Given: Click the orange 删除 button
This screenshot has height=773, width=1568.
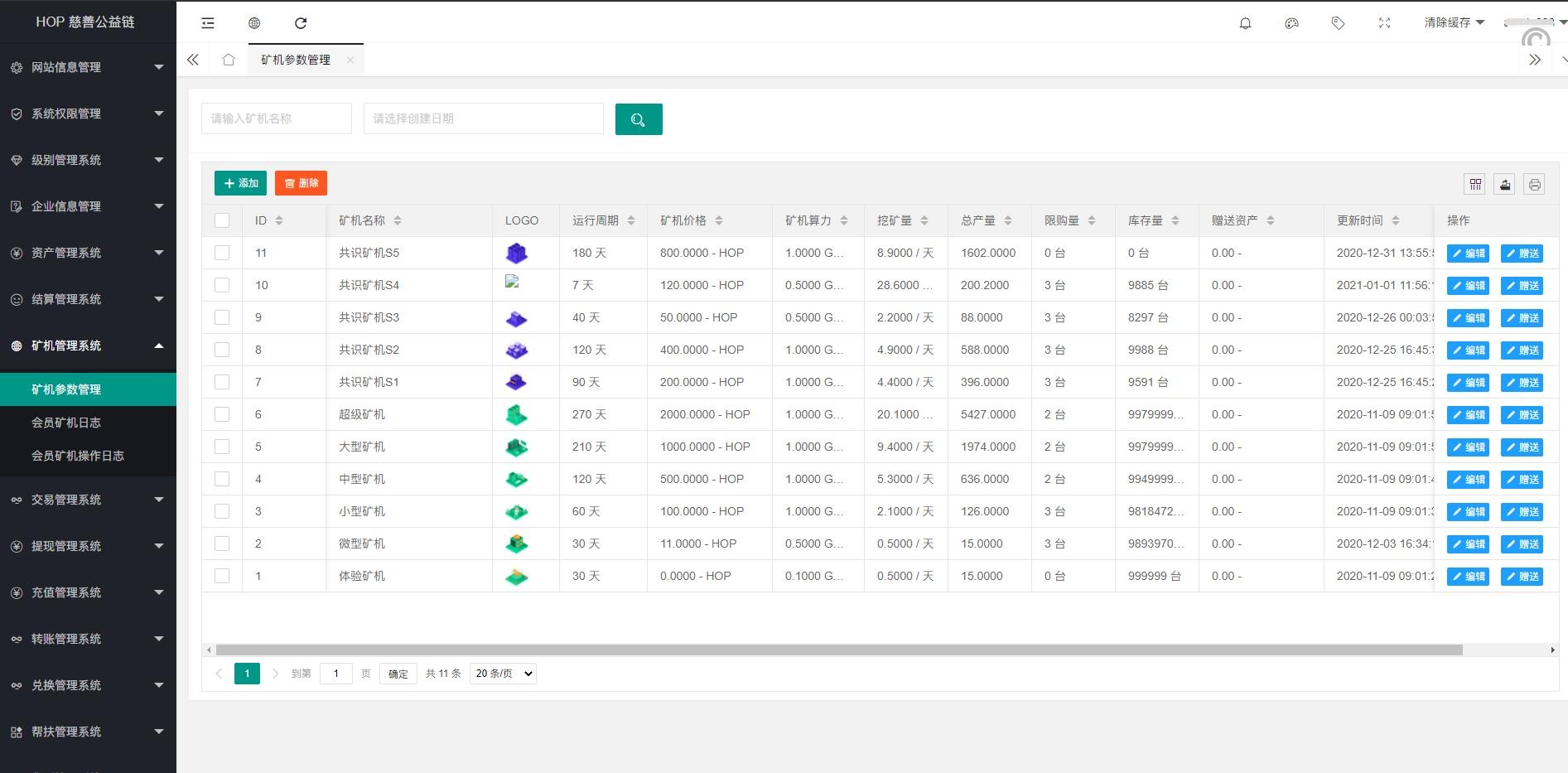Looking at the screenshot, I should [x=301, y=183].
